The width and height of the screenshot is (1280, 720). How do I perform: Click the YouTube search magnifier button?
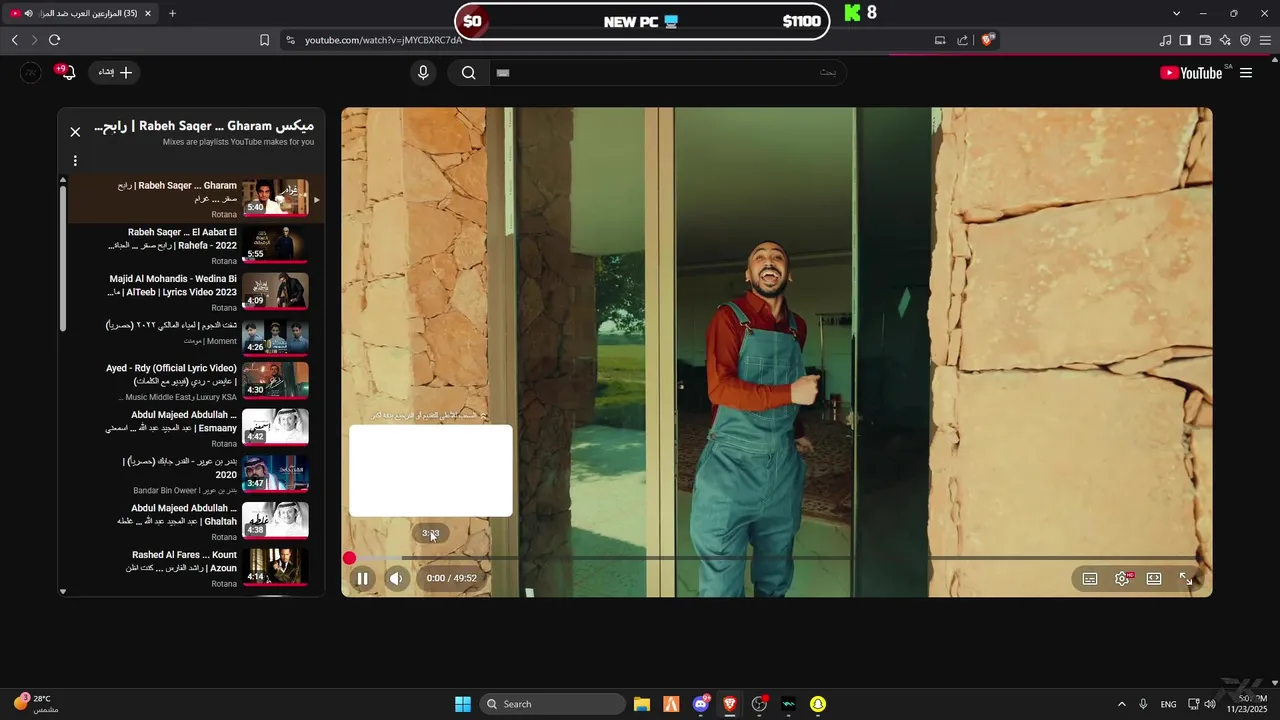pos(468,72)
